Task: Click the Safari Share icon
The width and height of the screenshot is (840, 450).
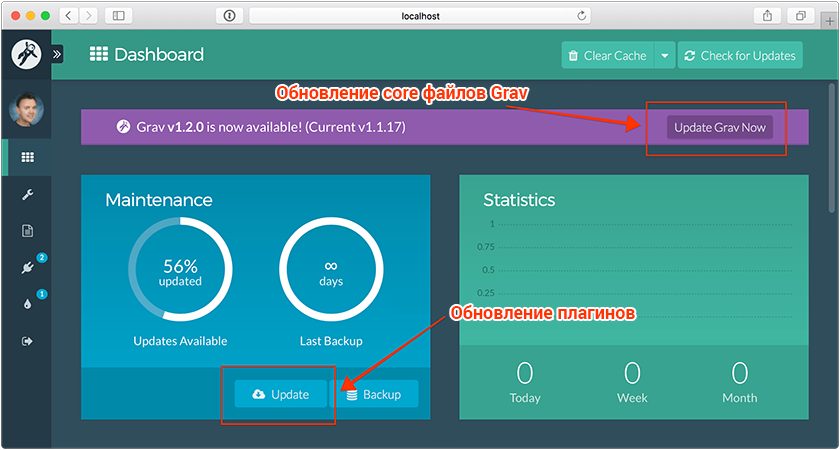Action: [768, 16]
